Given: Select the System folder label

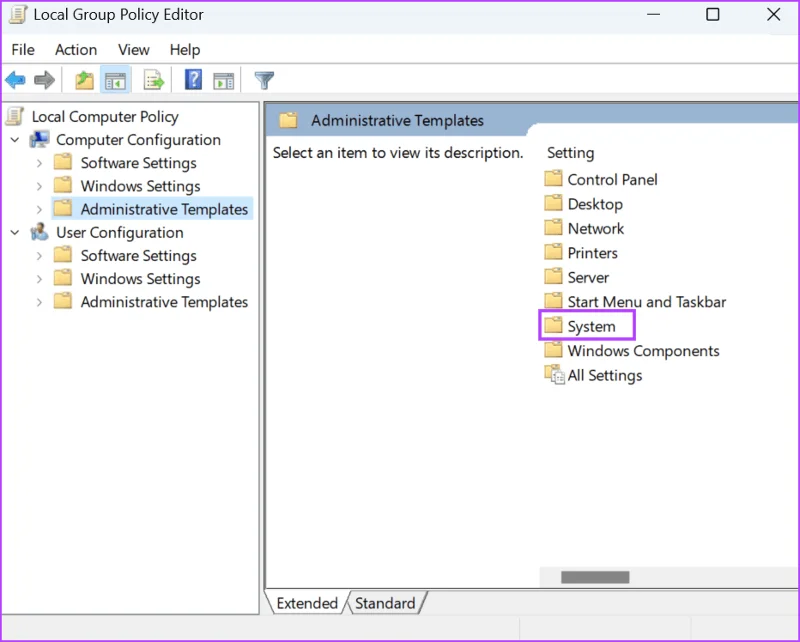Looking at the screenshot, I should point(591,326).
